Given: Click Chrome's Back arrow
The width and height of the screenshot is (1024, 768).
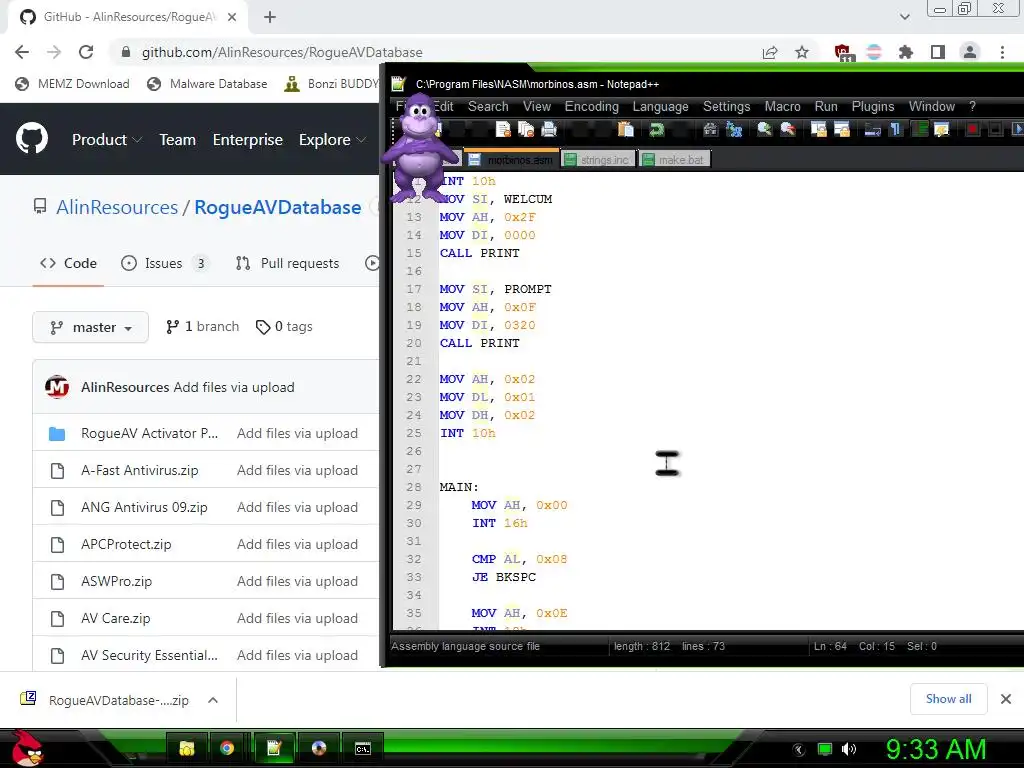Looking at the screenshot, I should [22, 52].
